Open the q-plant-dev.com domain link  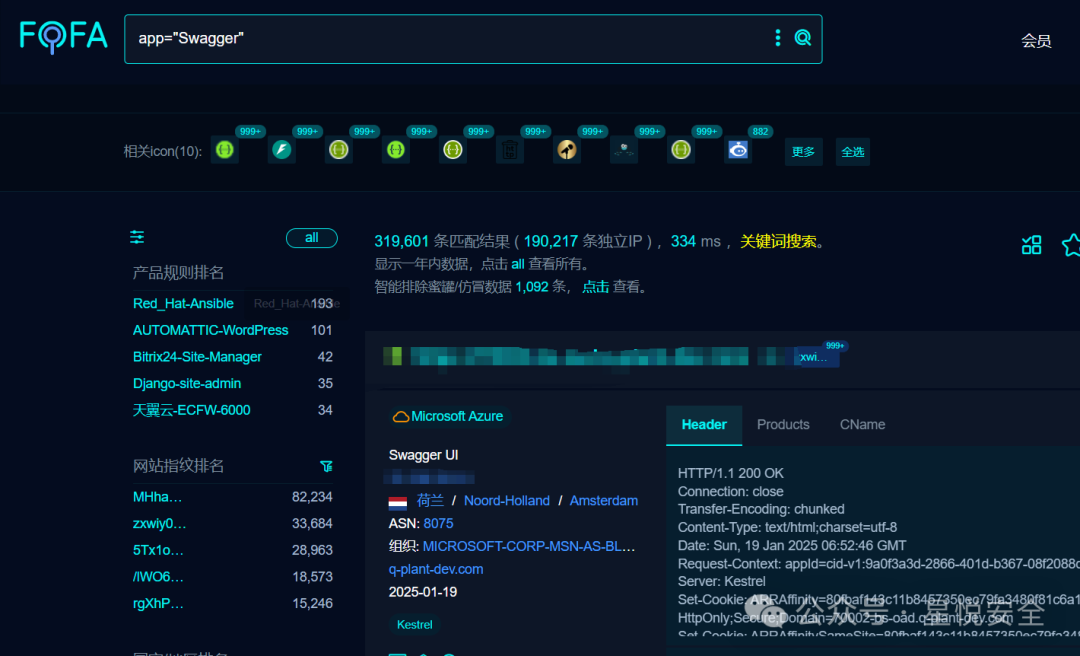(436, 569)
